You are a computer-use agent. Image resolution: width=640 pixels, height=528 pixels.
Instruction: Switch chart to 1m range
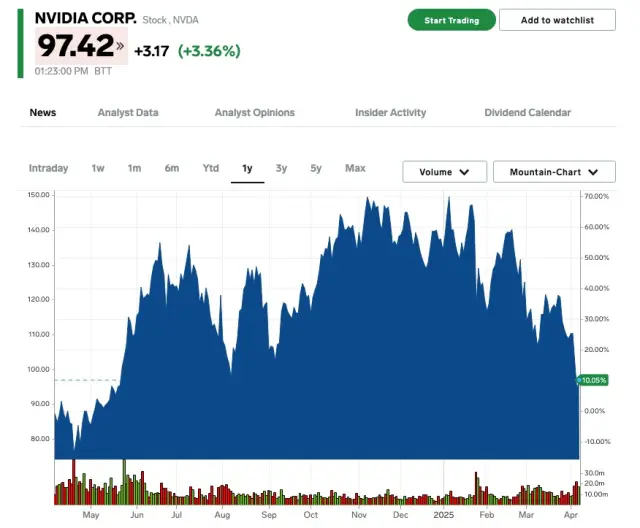coord(134,168)
